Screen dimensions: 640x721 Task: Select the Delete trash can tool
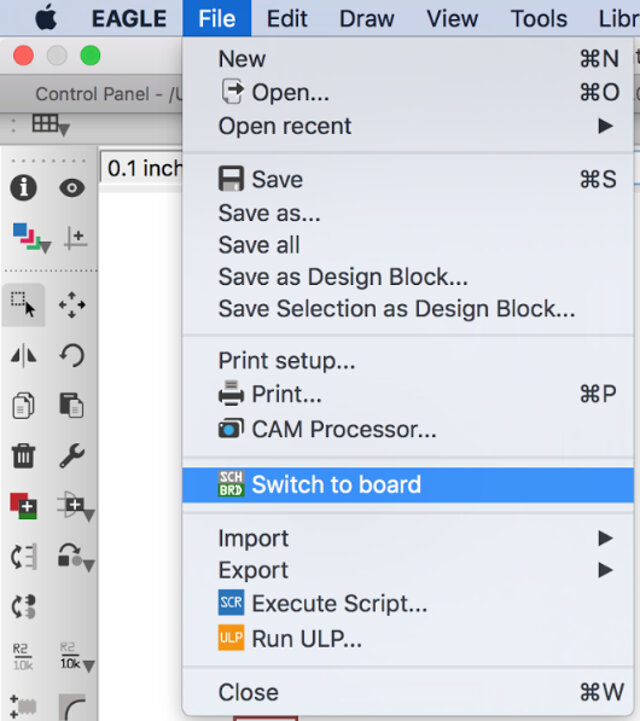point(23,456)
